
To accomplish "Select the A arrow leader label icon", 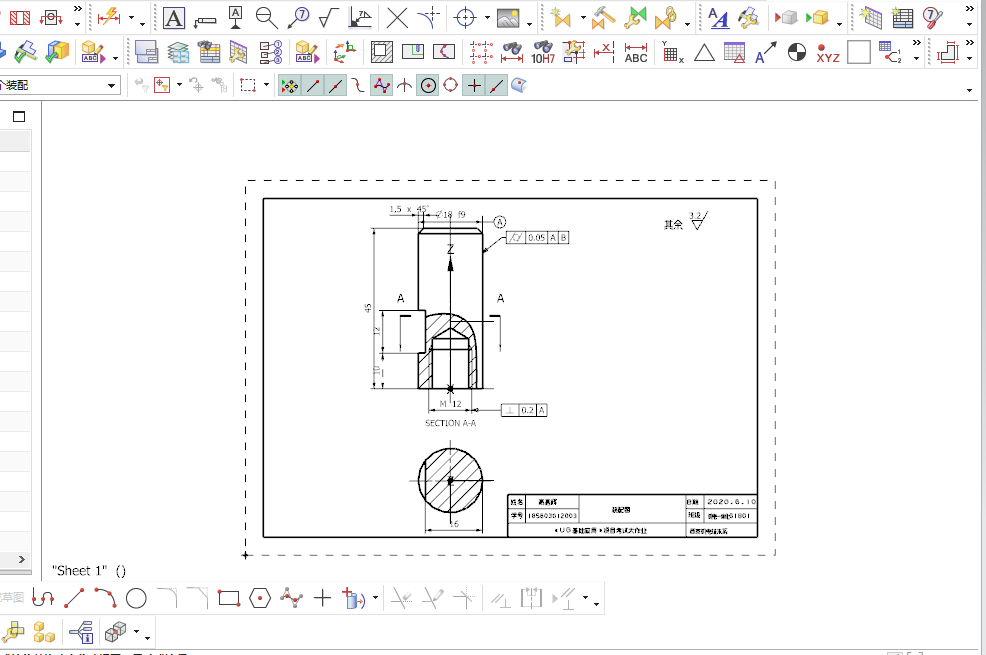I will pos(765,52).
